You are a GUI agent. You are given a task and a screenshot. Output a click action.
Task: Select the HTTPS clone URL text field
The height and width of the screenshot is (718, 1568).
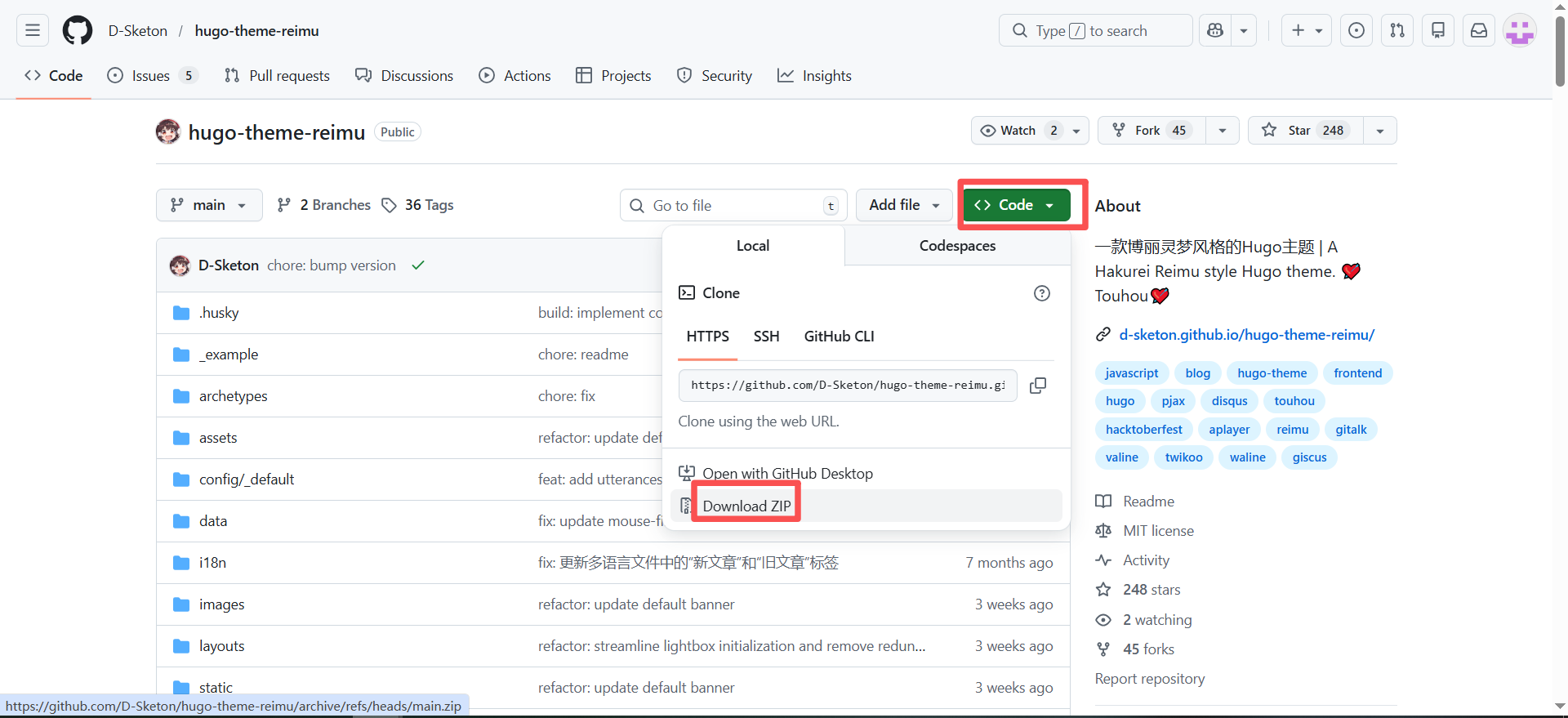pos(848,386)
